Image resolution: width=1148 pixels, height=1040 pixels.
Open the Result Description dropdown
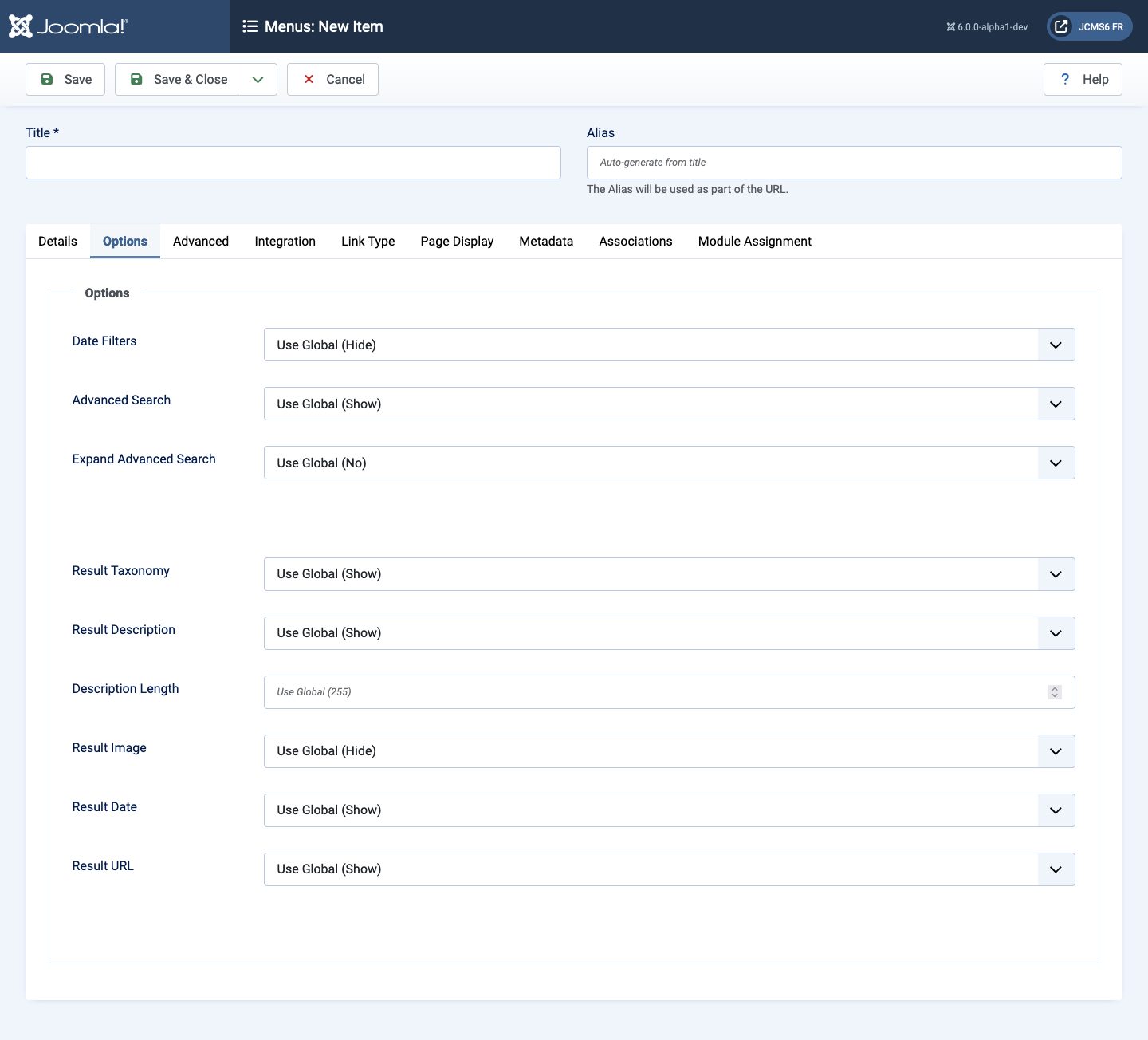point(670,633)
